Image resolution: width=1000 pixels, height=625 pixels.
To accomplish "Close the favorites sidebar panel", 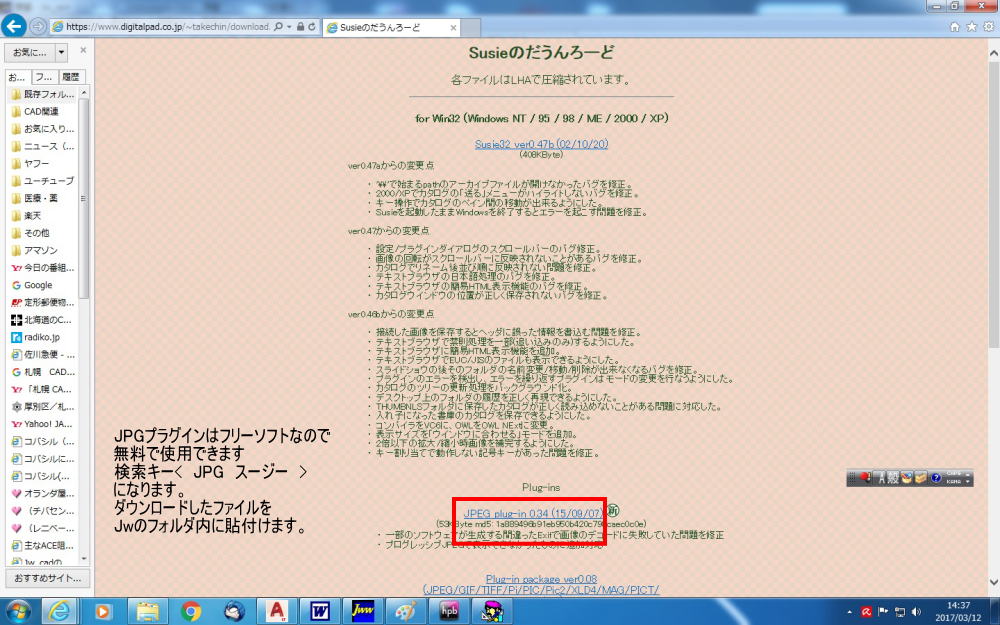I will pyautogui.click(x=83, y=50).
